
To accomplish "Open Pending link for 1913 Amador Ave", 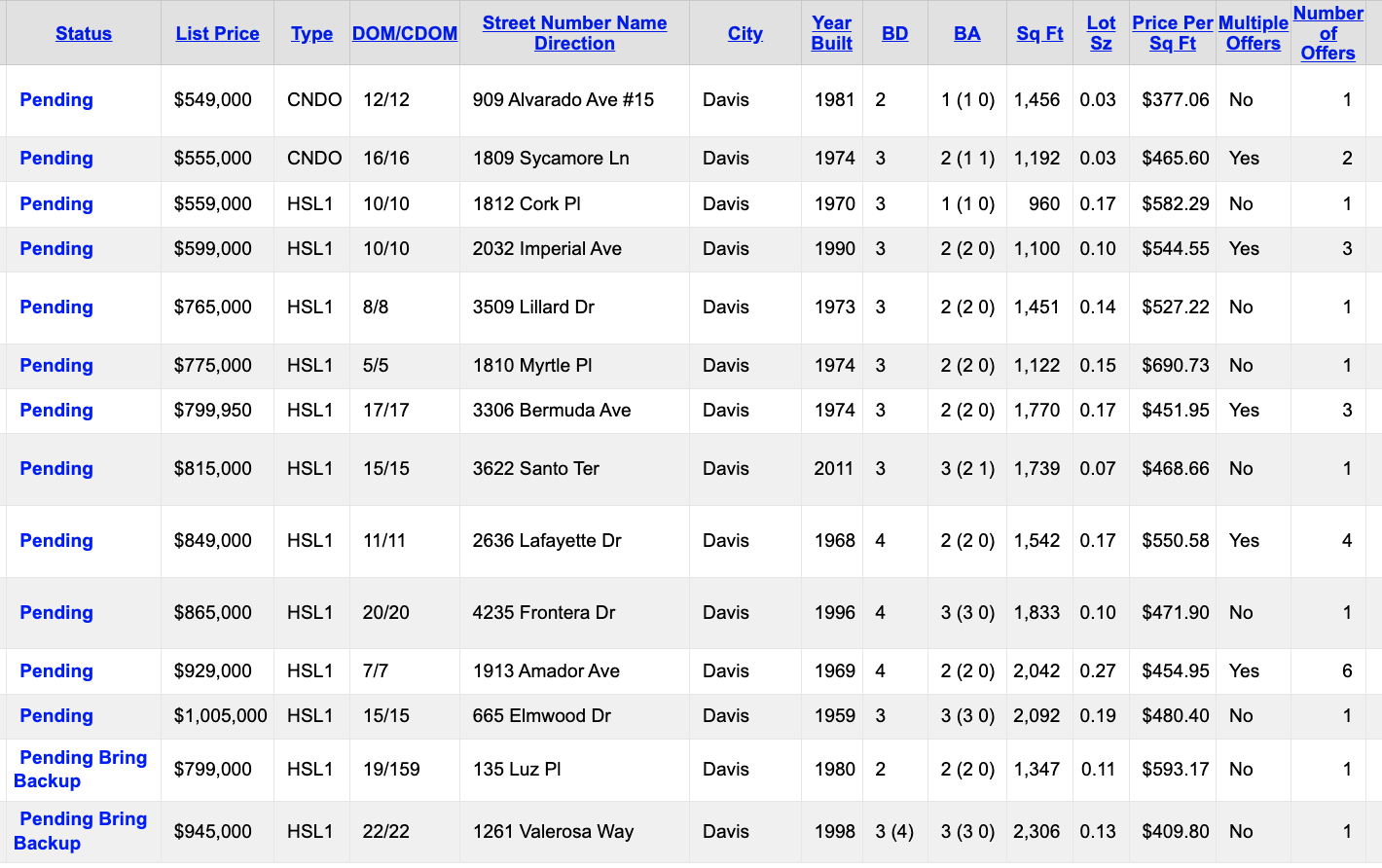I will 56,671.
